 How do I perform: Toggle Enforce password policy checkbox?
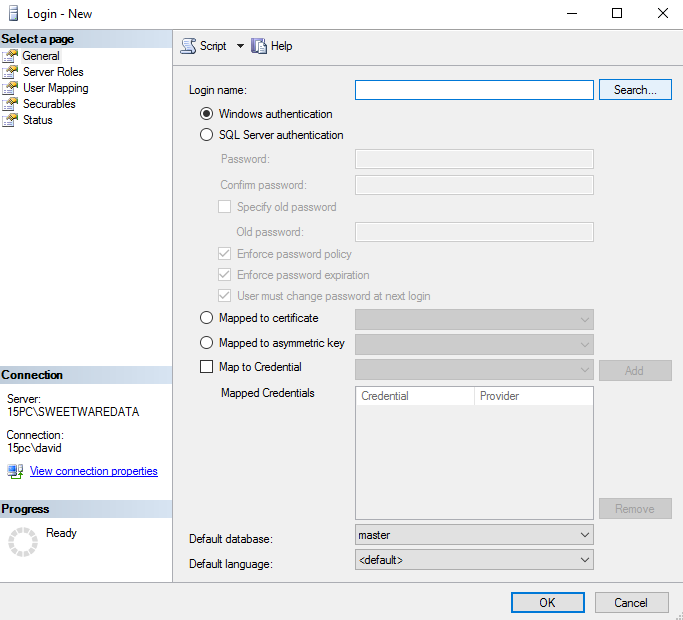point(224,254)
